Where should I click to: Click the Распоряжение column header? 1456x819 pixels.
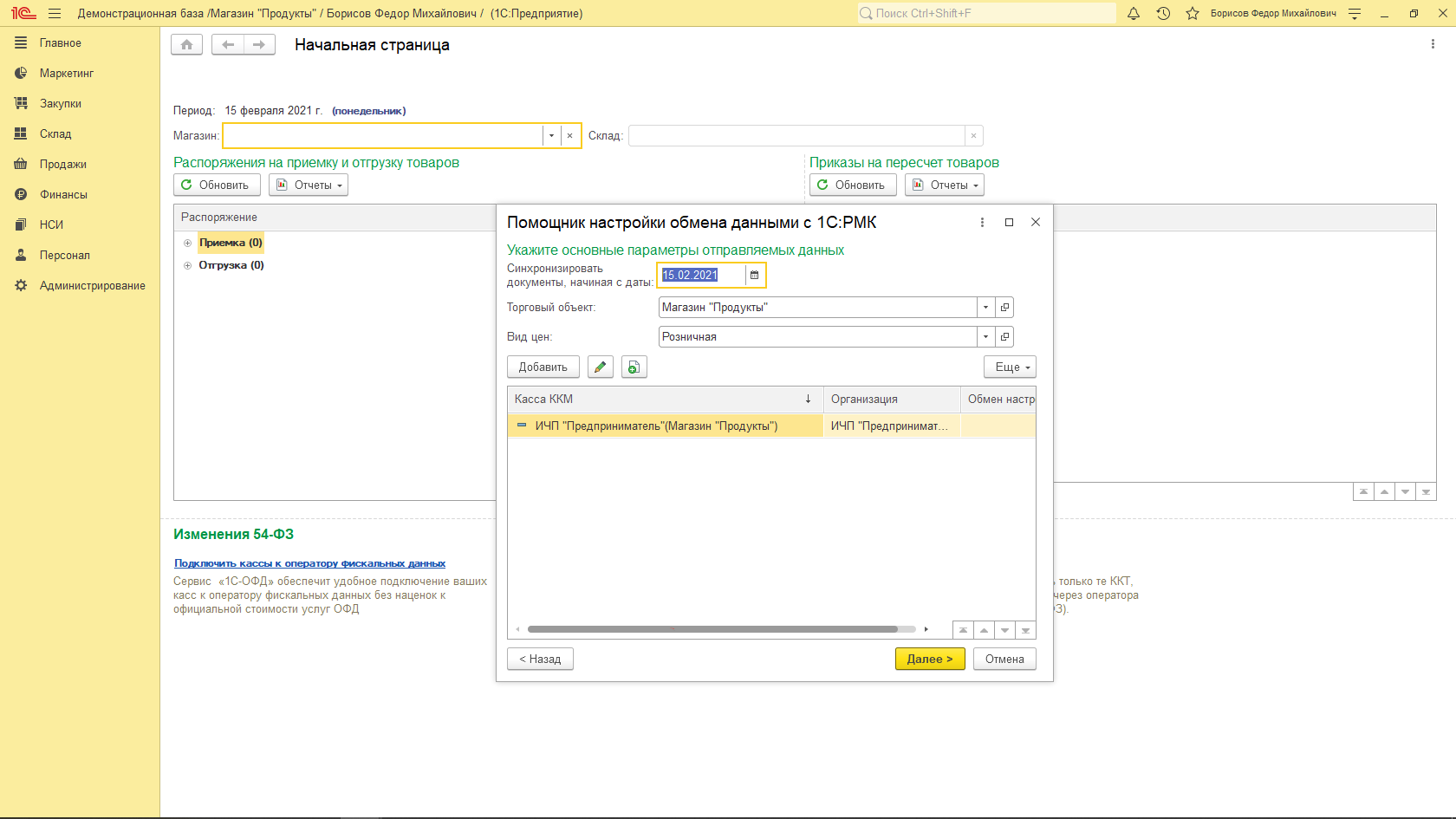335,217
